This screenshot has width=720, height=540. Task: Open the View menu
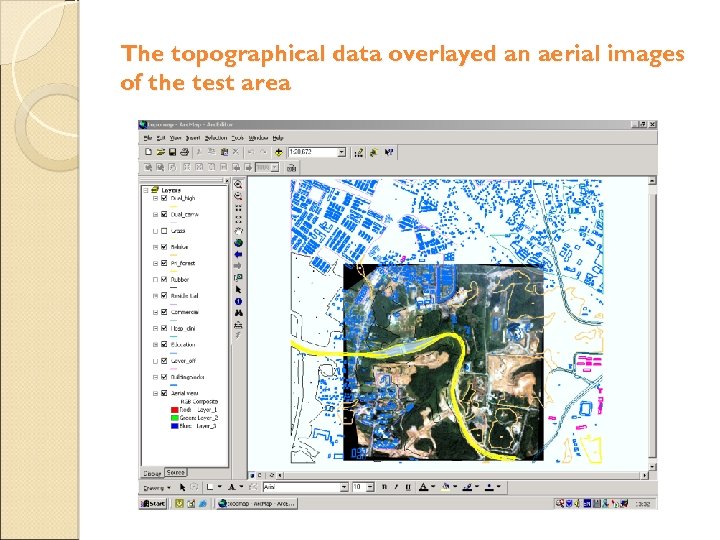(175, 138)
